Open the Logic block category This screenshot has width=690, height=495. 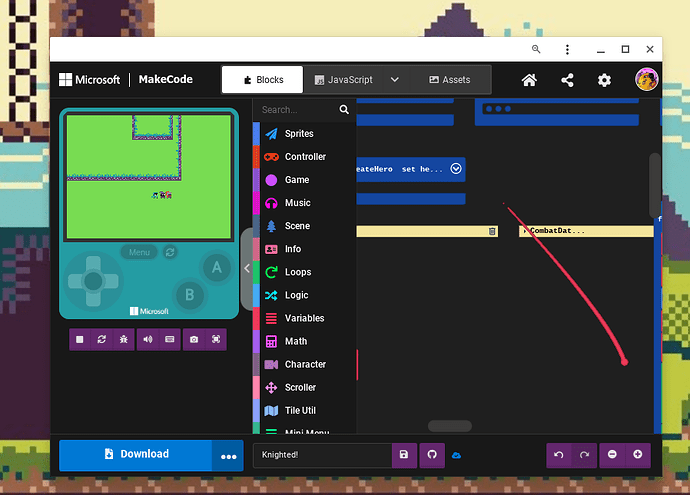pyautogui.click(x=305, y=295)
